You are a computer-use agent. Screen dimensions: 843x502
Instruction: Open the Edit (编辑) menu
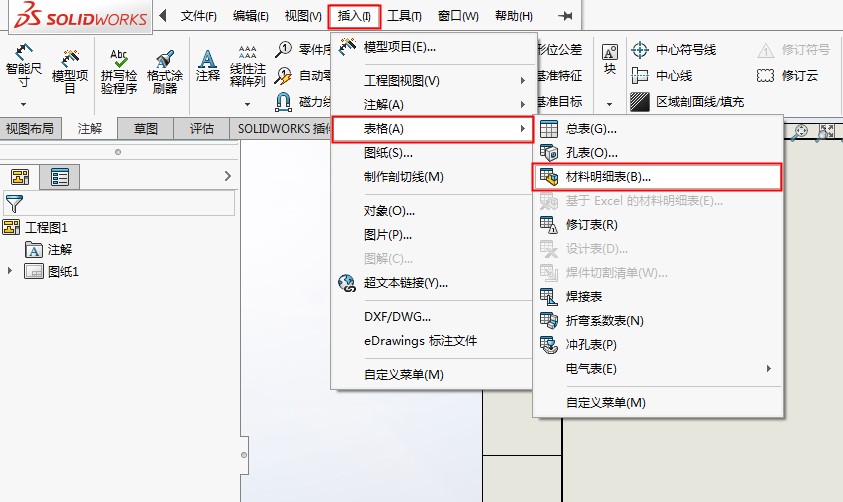click(x=251, y=16)
